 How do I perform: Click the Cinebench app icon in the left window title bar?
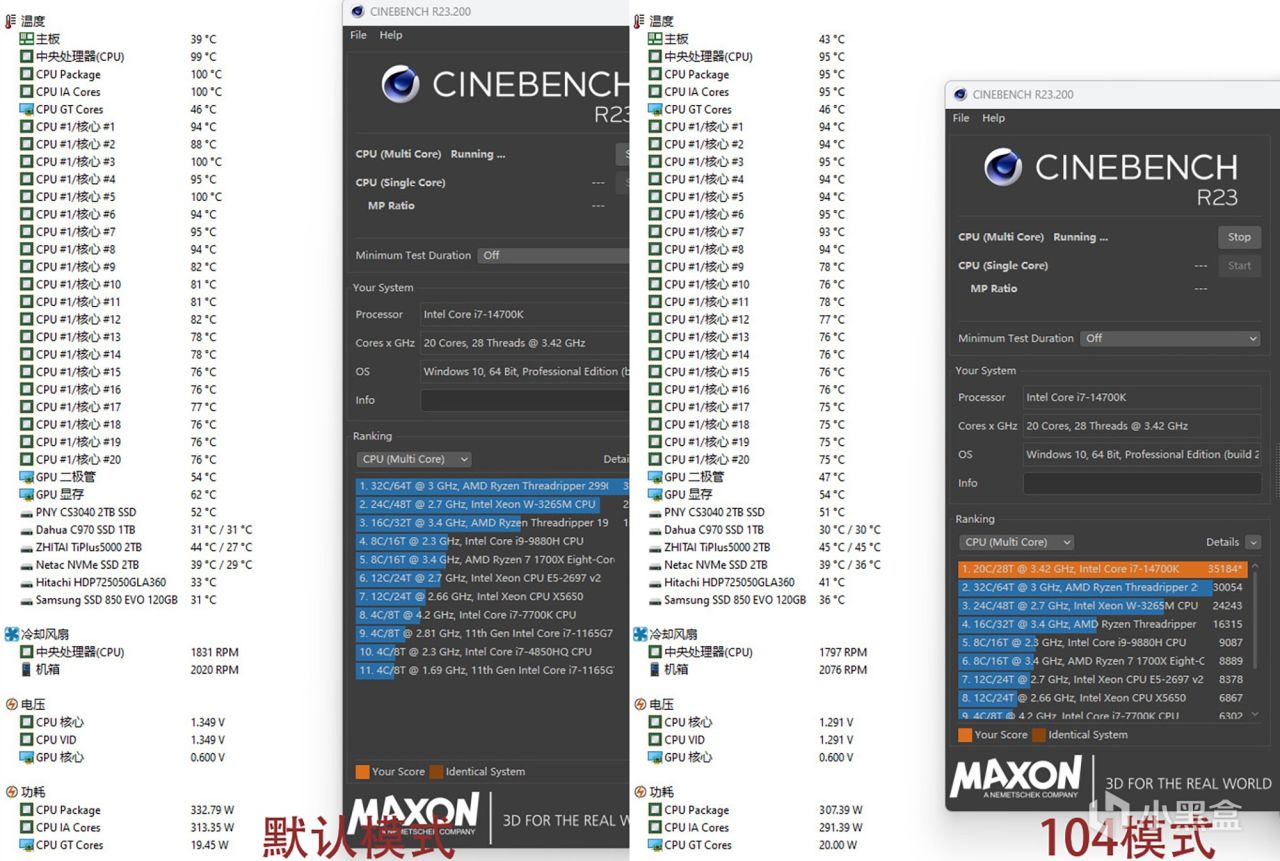pyautogui.click(x=357, y=12)
